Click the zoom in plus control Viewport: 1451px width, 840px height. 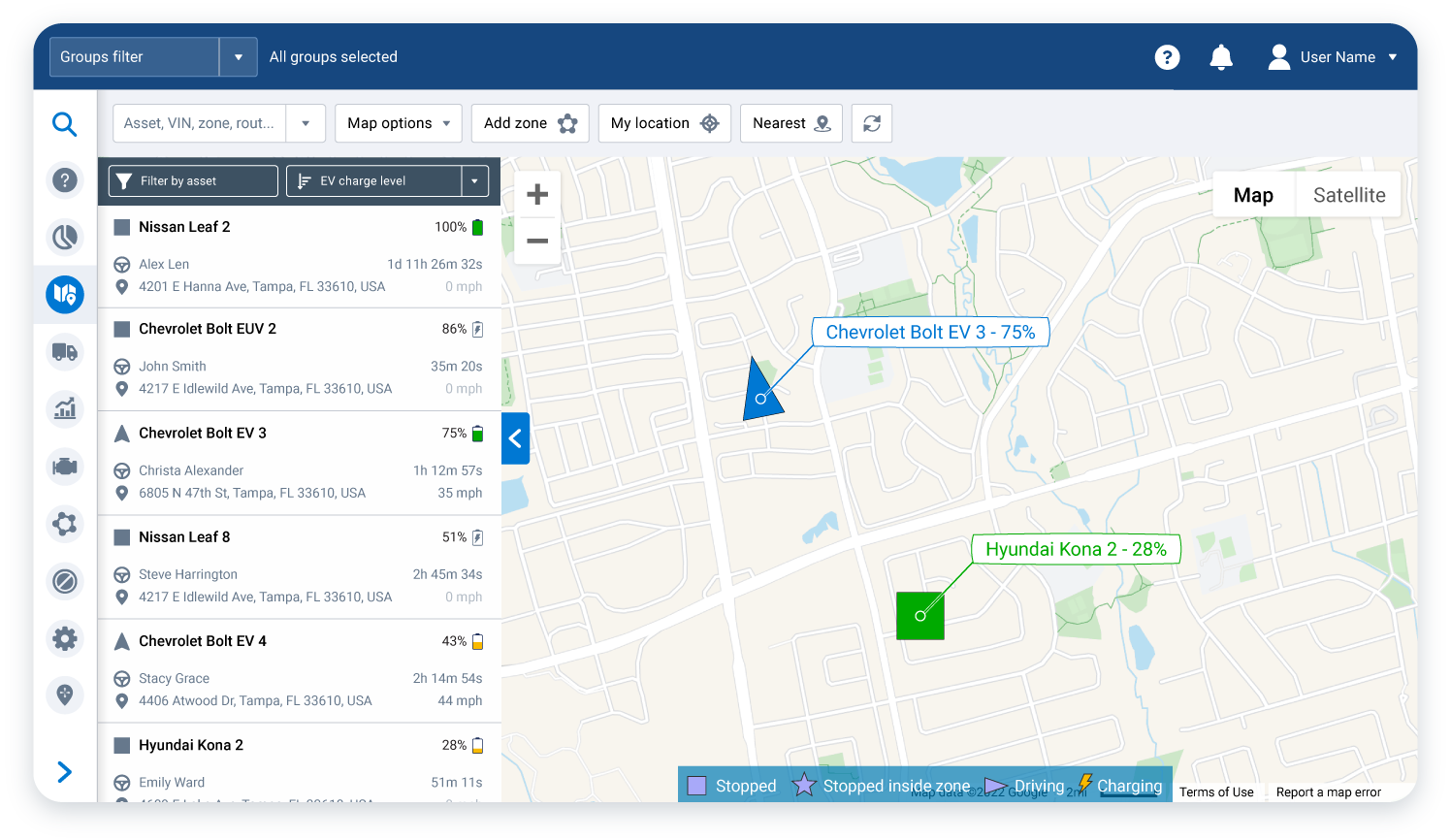(536, 193)
